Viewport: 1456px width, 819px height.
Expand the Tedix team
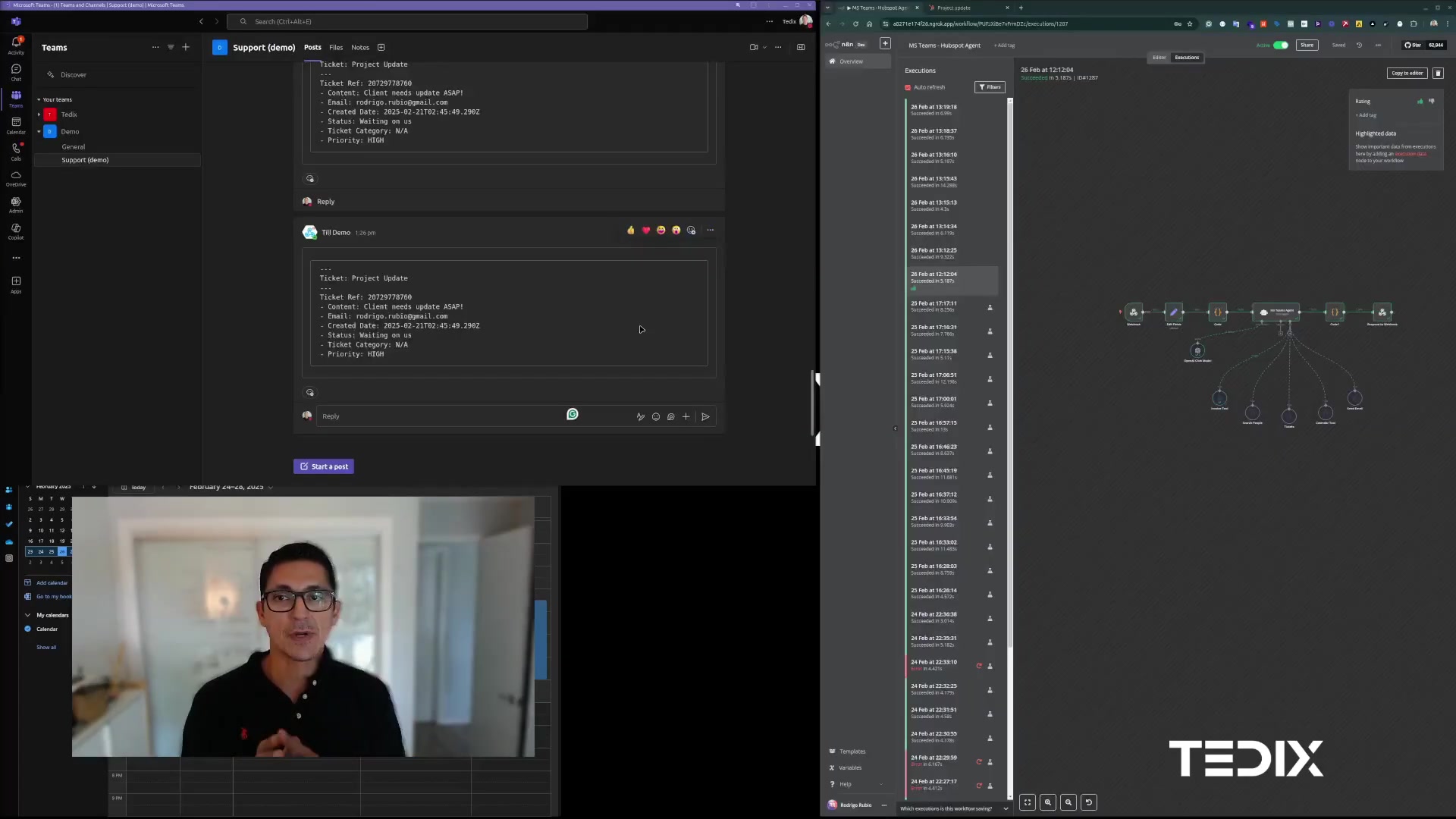point(39,115)
